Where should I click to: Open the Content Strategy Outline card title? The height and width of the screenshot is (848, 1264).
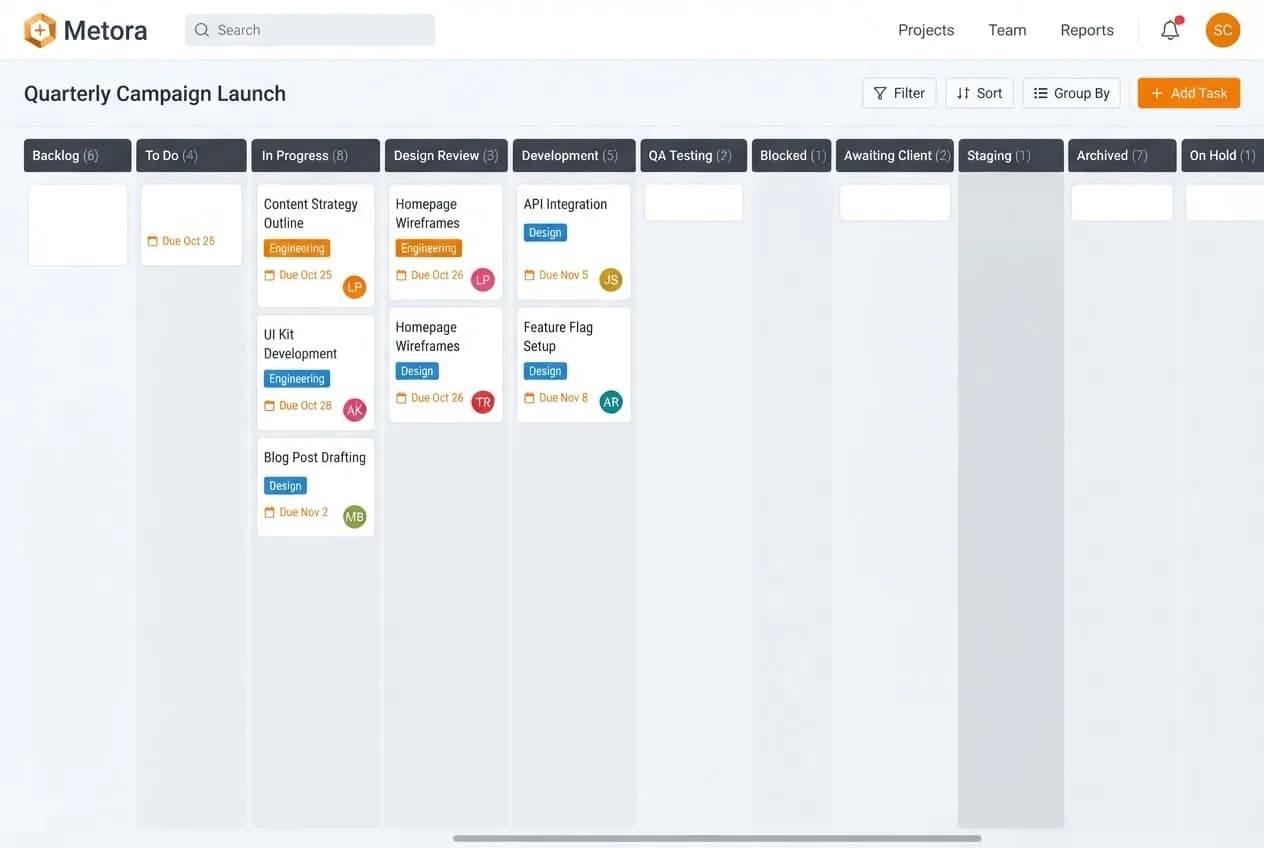(x=311, y=213)
